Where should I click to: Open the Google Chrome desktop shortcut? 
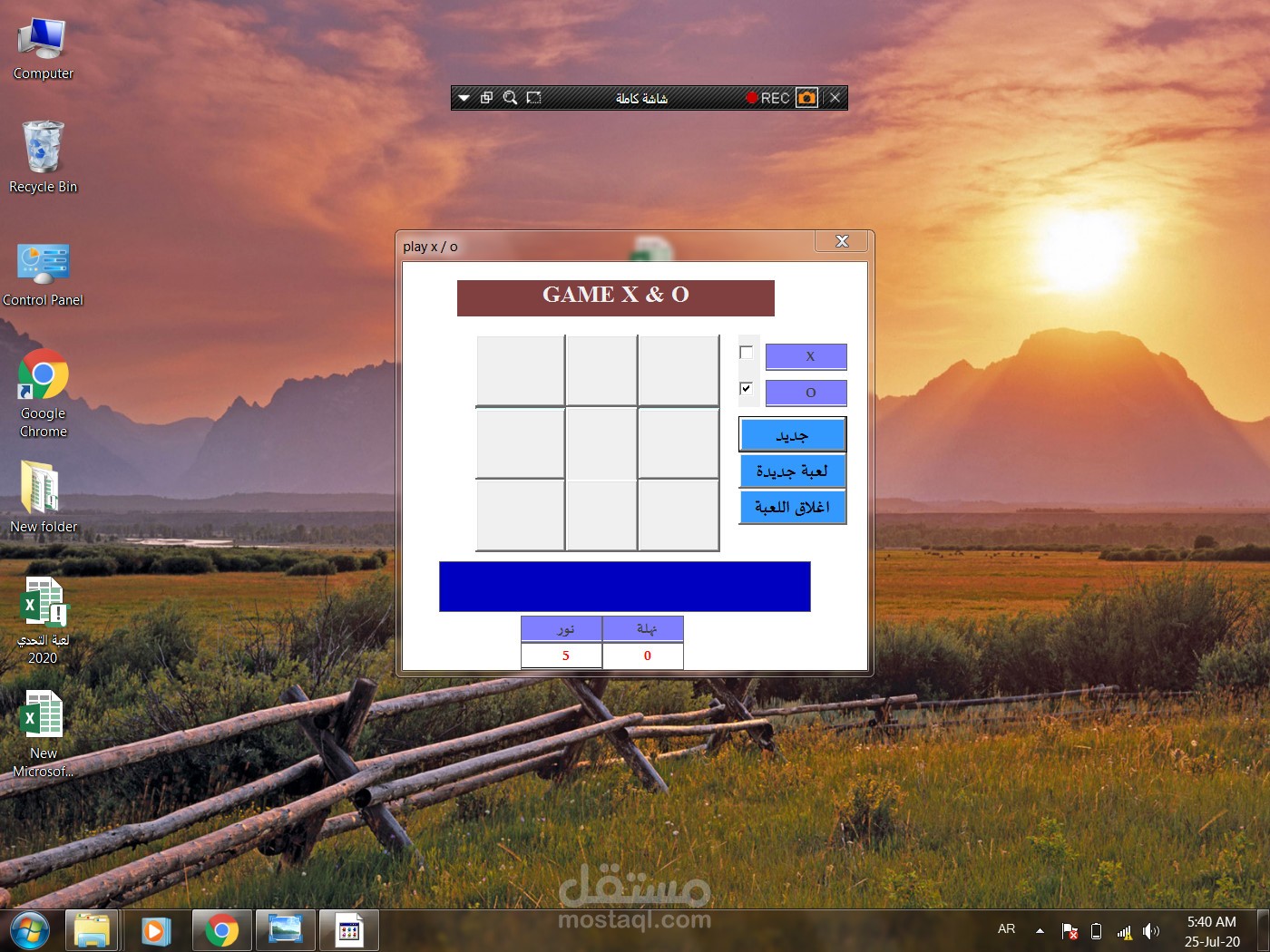(x=43, y=394)
